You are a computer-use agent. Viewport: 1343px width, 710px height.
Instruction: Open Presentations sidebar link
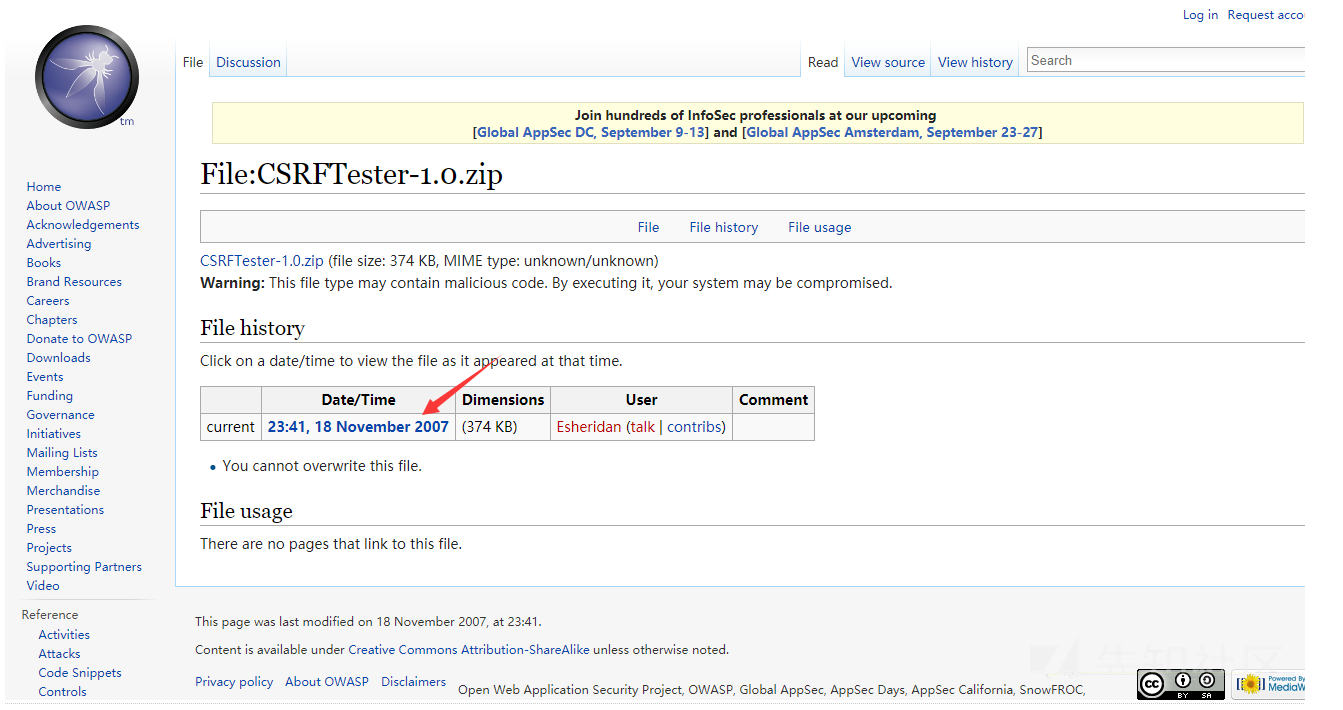[x=65, y=510]
